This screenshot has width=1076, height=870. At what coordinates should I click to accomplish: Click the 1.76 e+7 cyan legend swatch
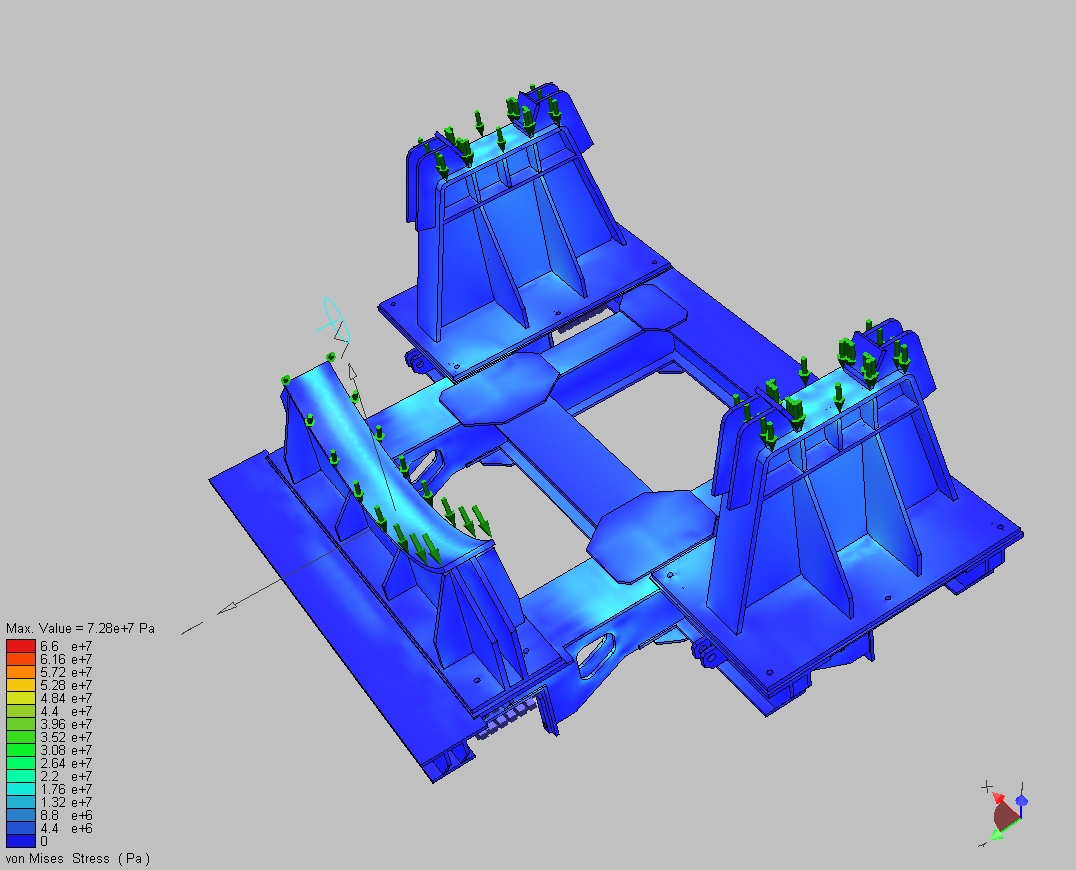coord(21,790)
